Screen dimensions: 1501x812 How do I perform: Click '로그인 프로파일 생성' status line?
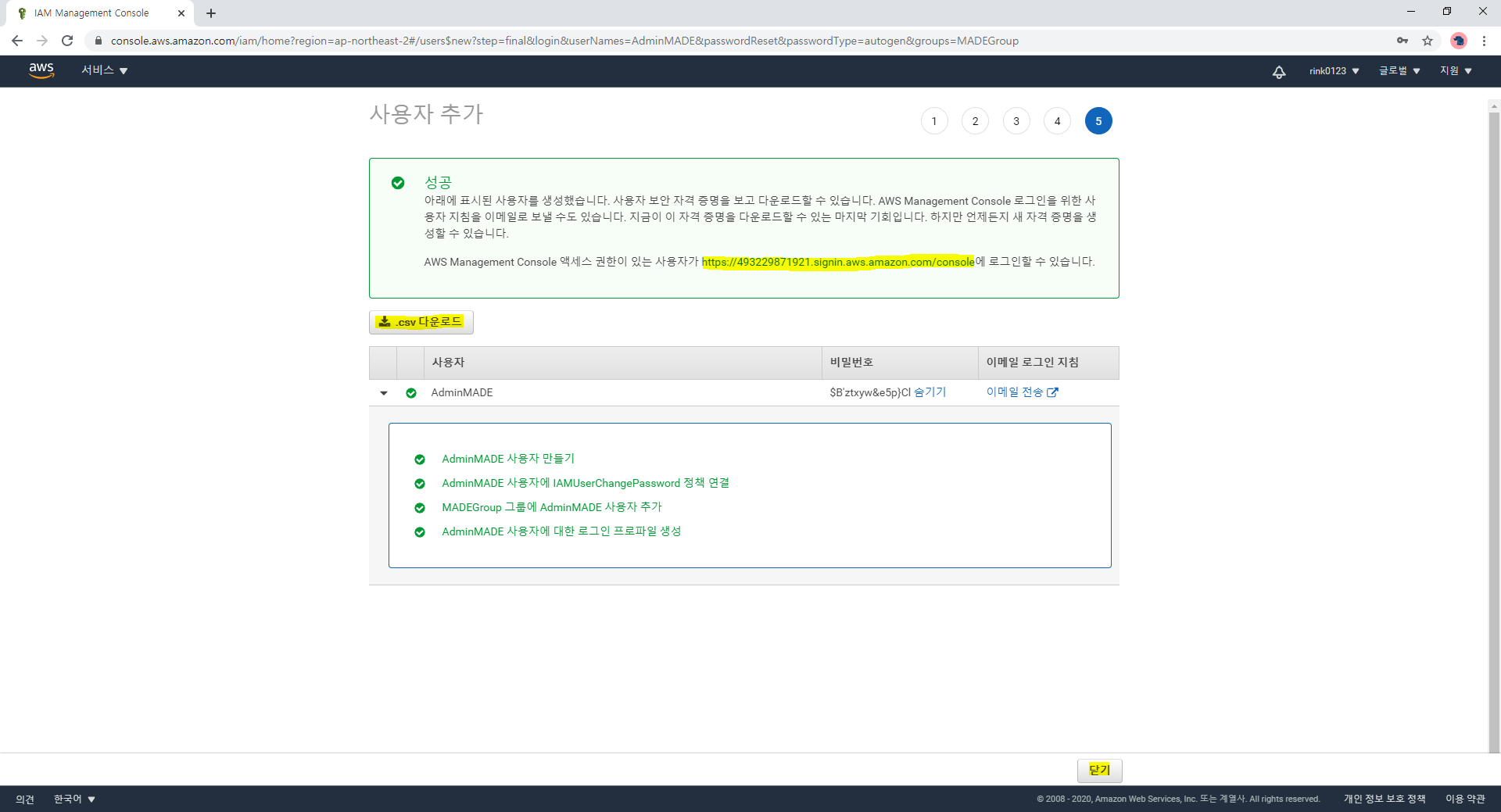(x=561, y=531)
